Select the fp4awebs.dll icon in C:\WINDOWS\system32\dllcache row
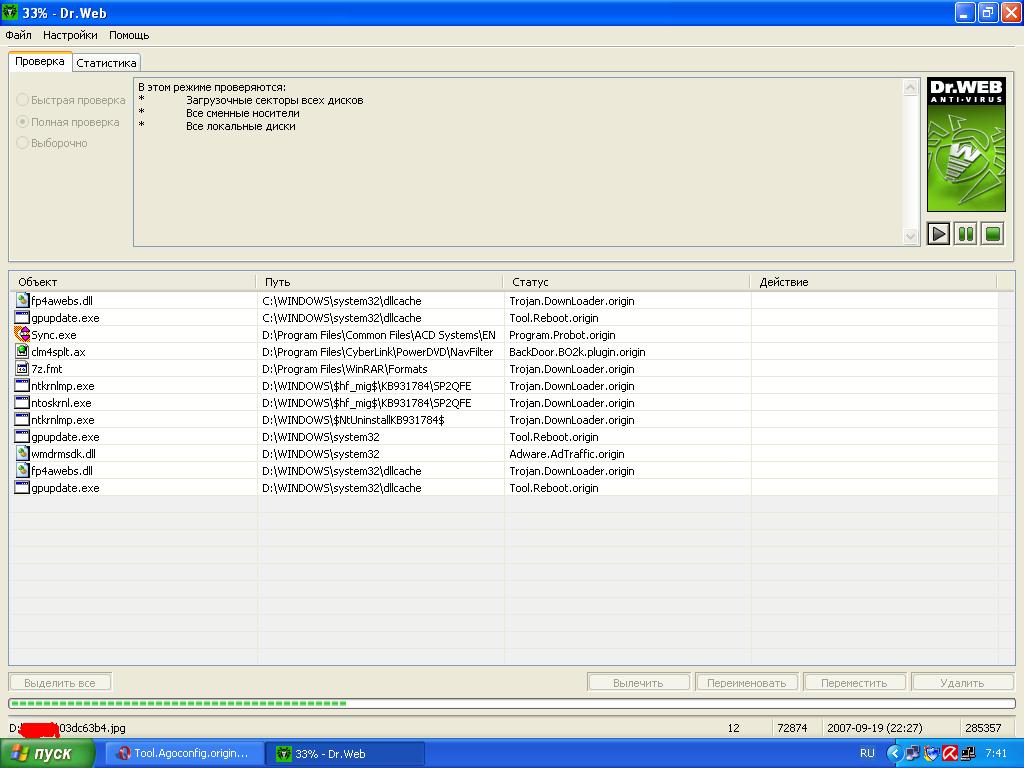Screen dimensions: 1024x768 (22, 300)
